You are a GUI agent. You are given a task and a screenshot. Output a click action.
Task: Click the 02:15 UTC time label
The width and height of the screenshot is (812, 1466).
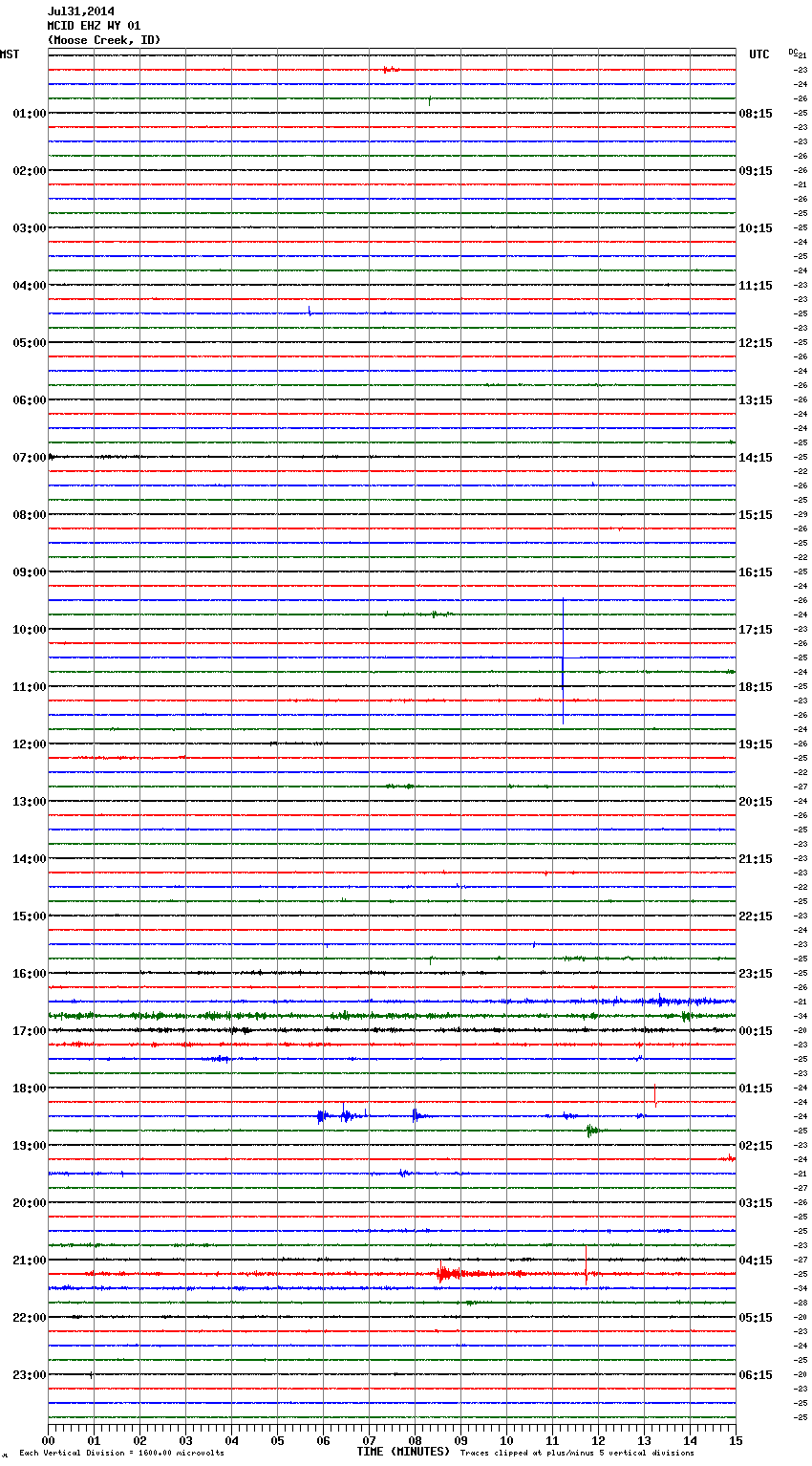(756, 1146)
